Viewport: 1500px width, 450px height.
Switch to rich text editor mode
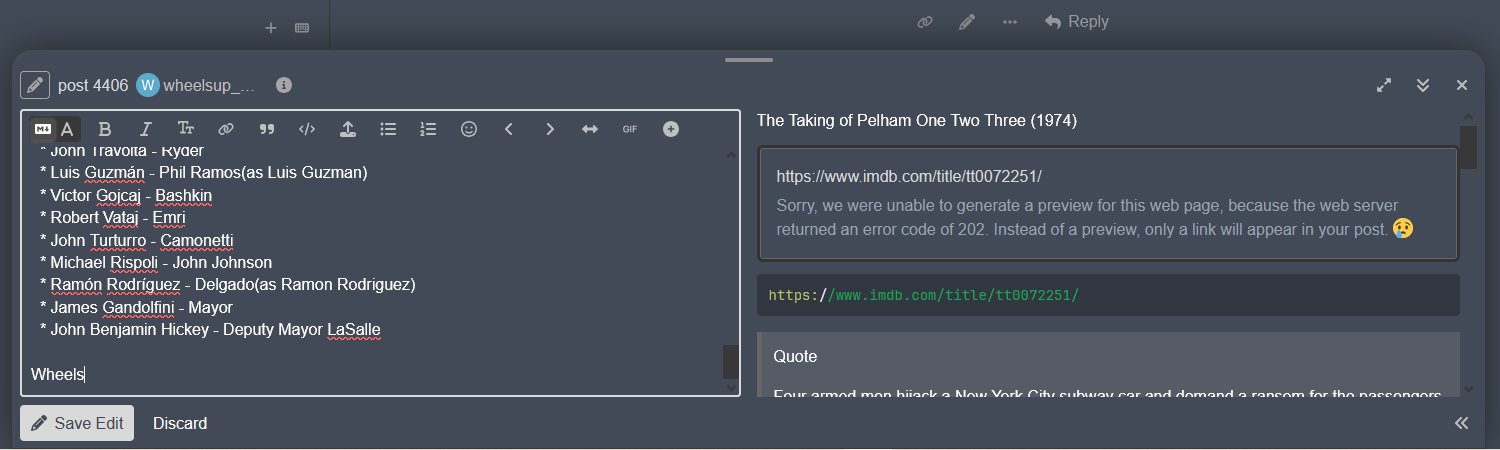(x=67, y=129)
